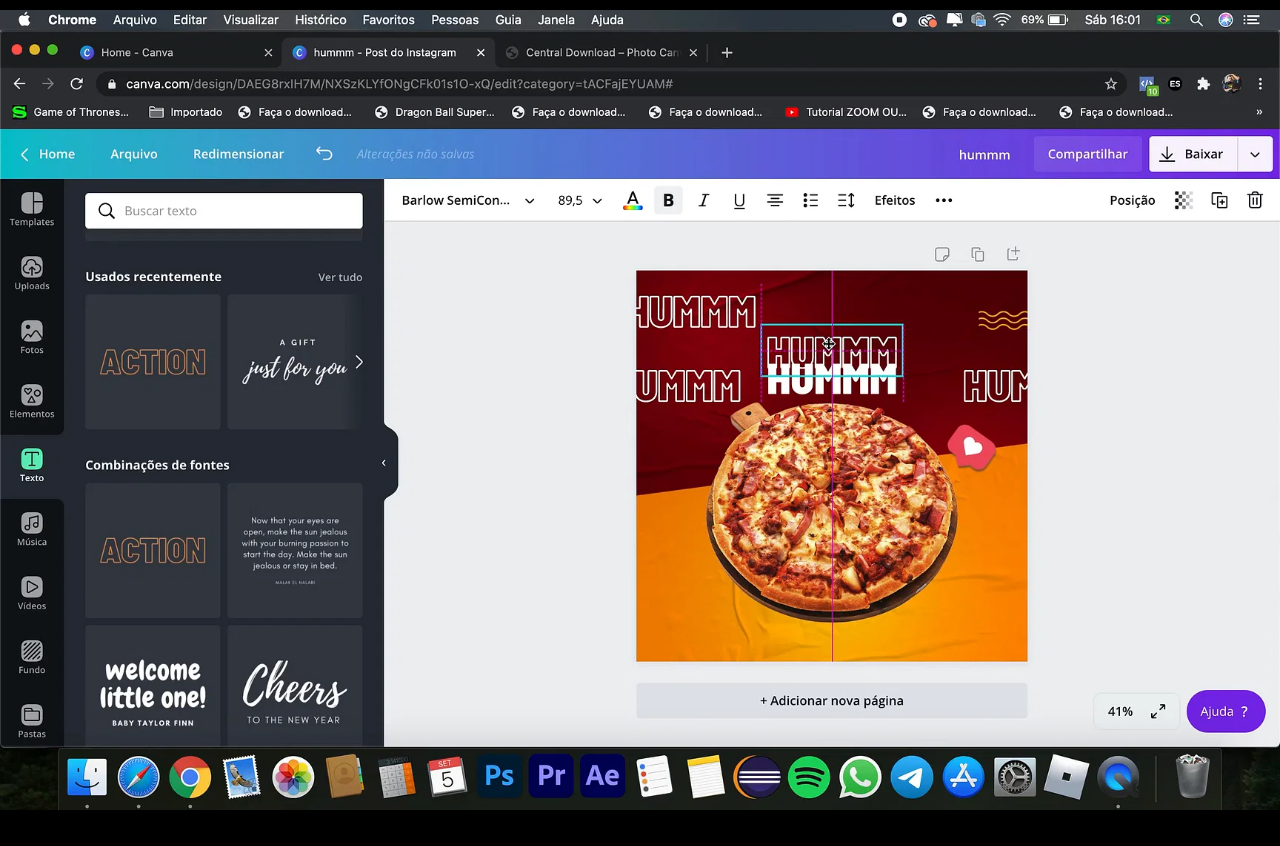This screenshot has width=1280, height=846.
Task: Open the Fotos sidebar panel
Action: tap(32, 337)
